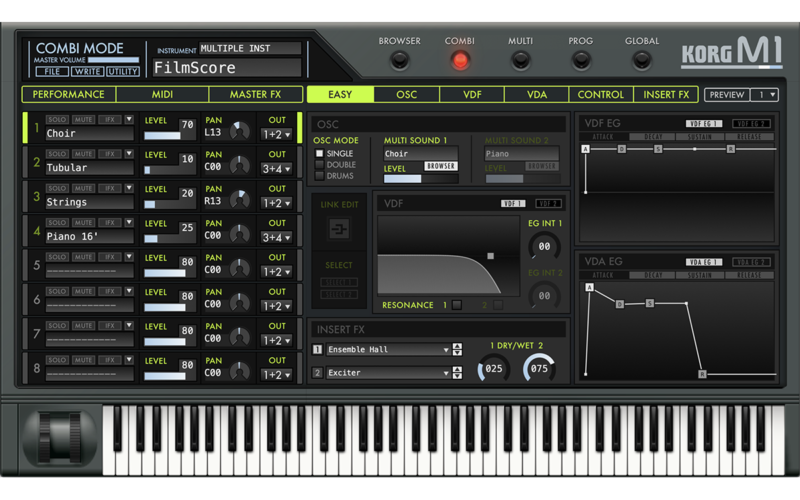The image size is (800, 500).
Task: Click the FILE button
Action: pyautogui.click(x=53, y=71)
